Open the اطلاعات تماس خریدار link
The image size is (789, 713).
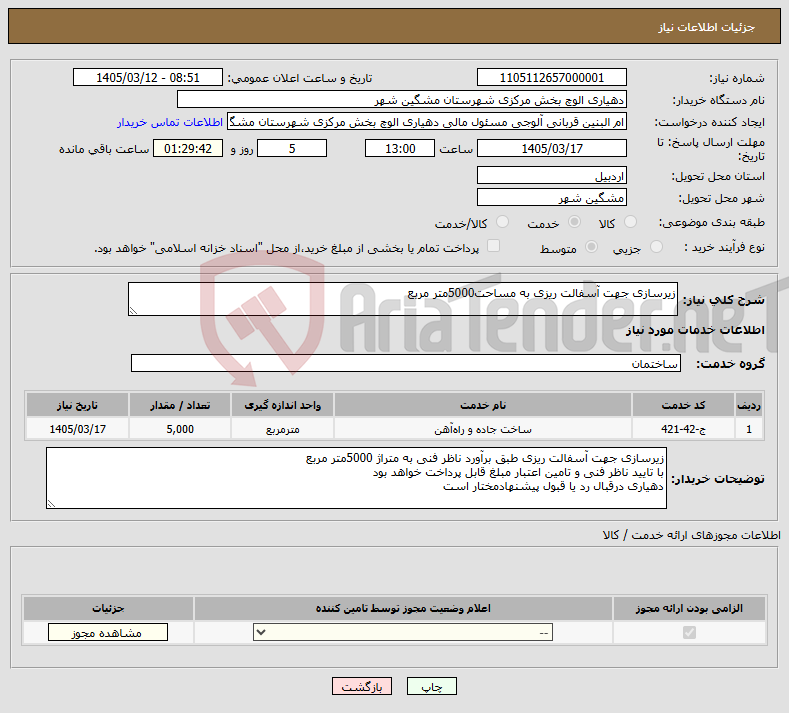click(x=170, y=122)
